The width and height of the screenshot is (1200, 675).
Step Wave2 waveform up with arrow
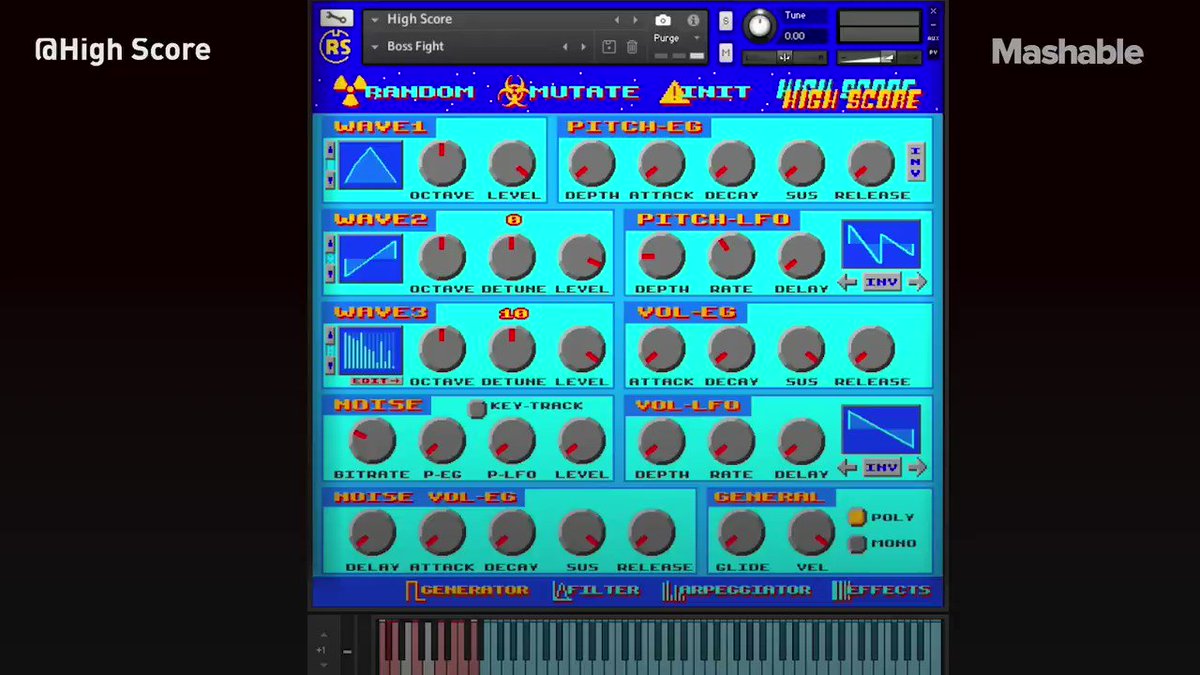(x=330, y=244)
